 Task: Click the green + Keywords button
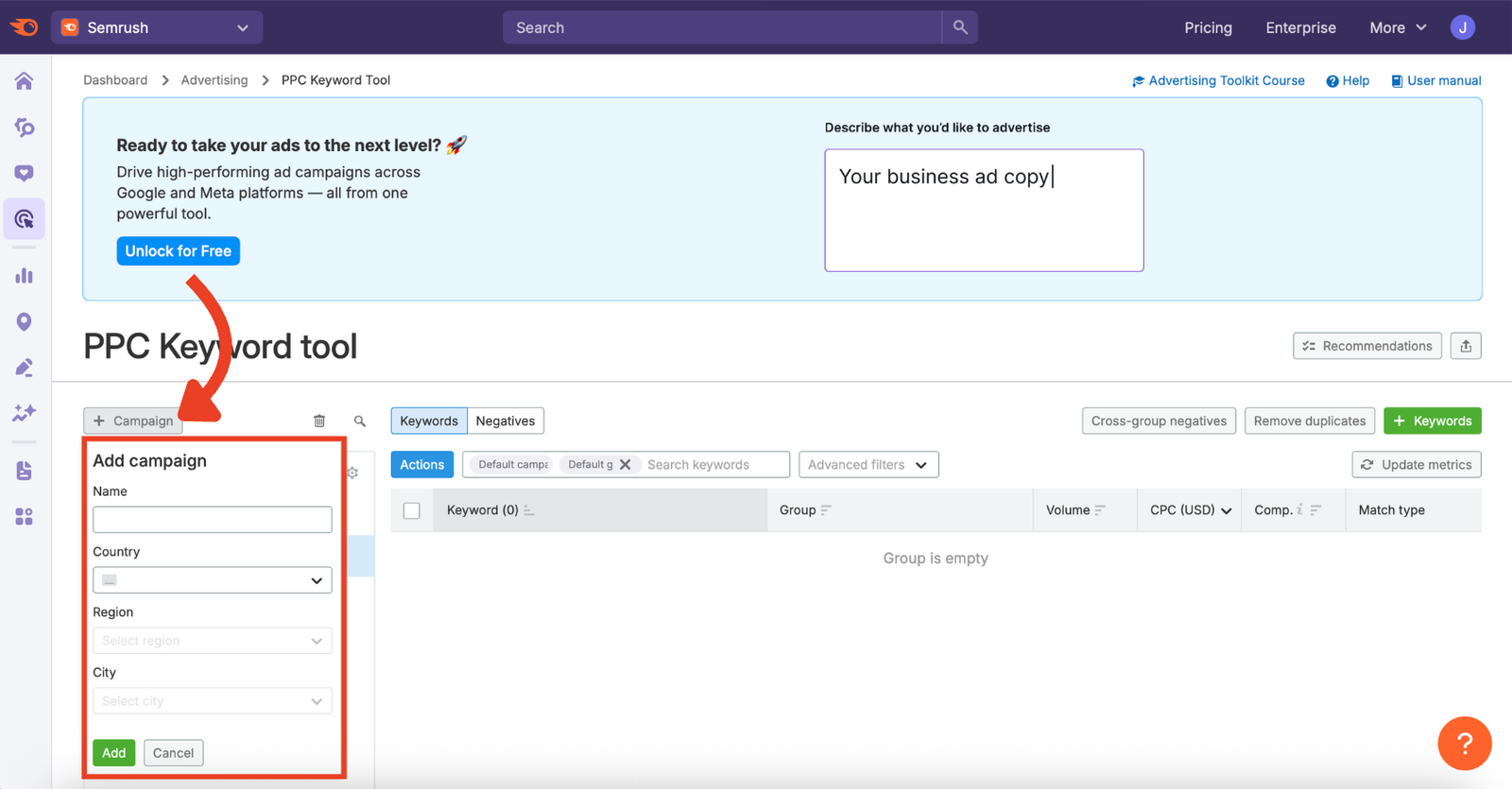1433,420
